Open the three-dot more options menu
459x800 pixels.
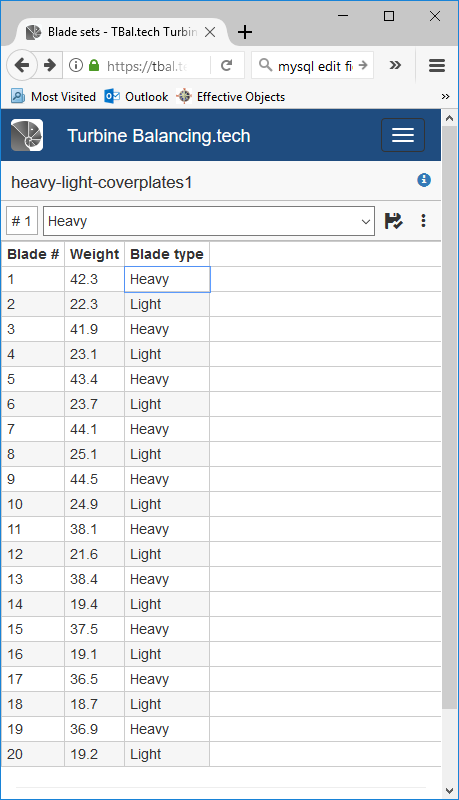(x=423, y=221)
